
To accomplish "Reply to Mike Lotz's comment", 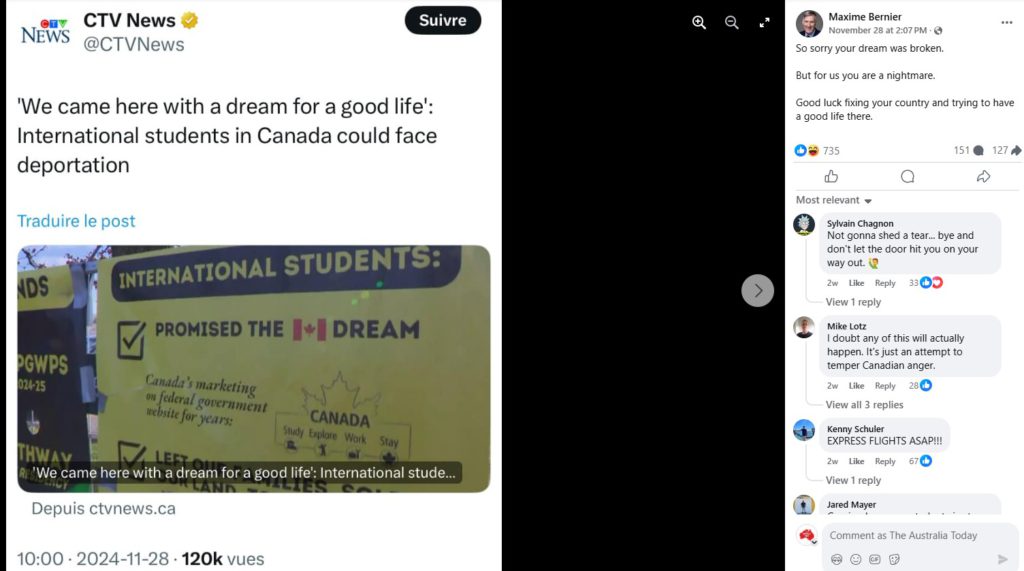I will coord(885,386).
